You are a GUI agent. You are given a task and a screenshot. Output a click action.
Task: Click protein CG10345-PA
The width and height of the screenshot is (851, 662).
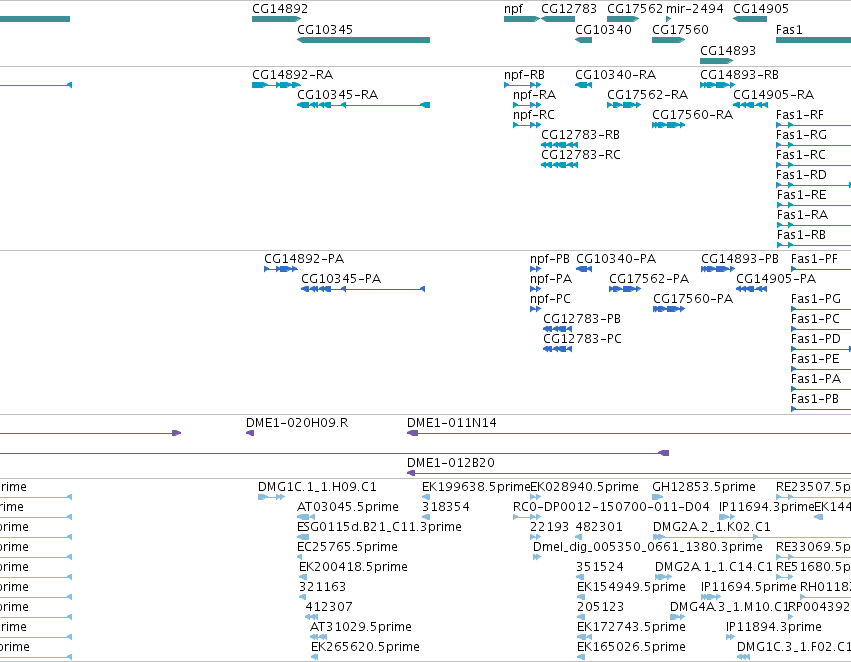(x=363, y=289)
